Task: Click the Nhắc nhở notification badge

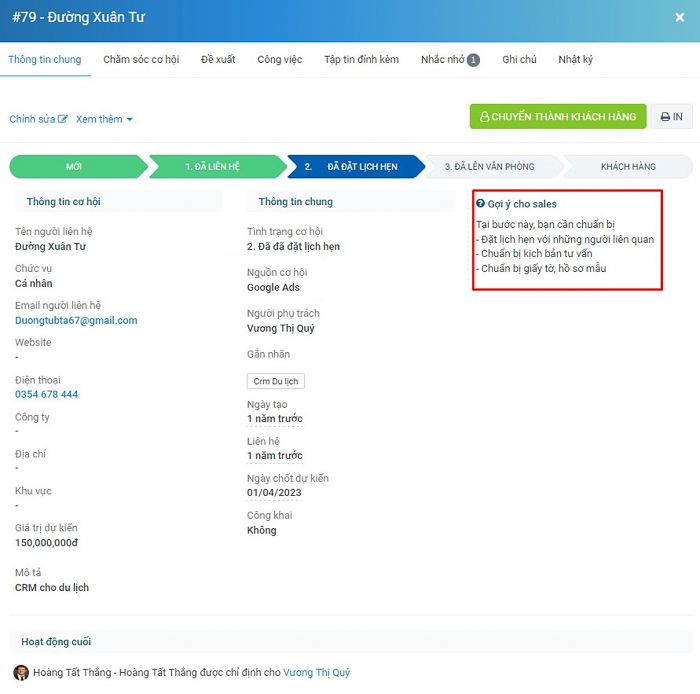Action: pyautogui.click(x=473, y=60)
